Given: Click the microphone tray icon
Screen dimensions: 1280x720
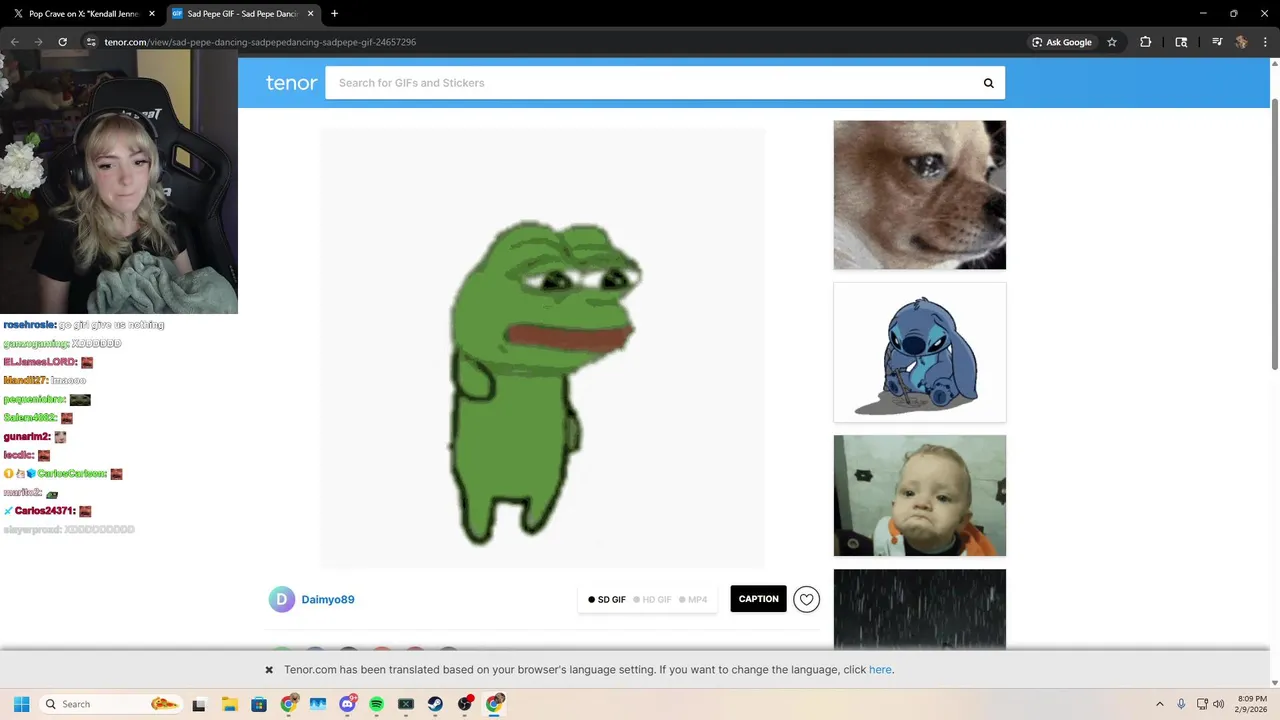Looking at the screenshot, I should coord(1181,704).
